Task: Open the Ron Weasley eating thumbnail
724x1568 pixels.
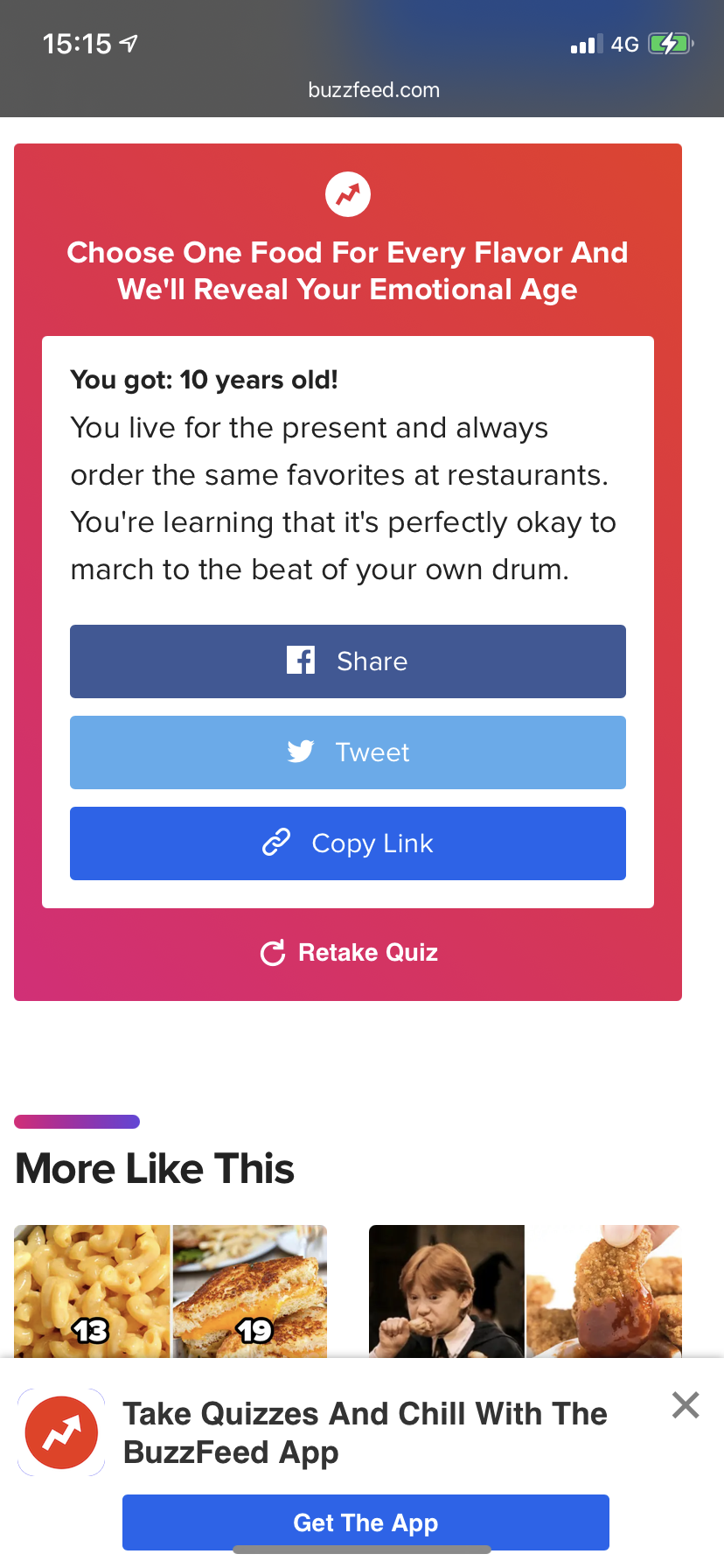Action: (x=447, y=1291)
